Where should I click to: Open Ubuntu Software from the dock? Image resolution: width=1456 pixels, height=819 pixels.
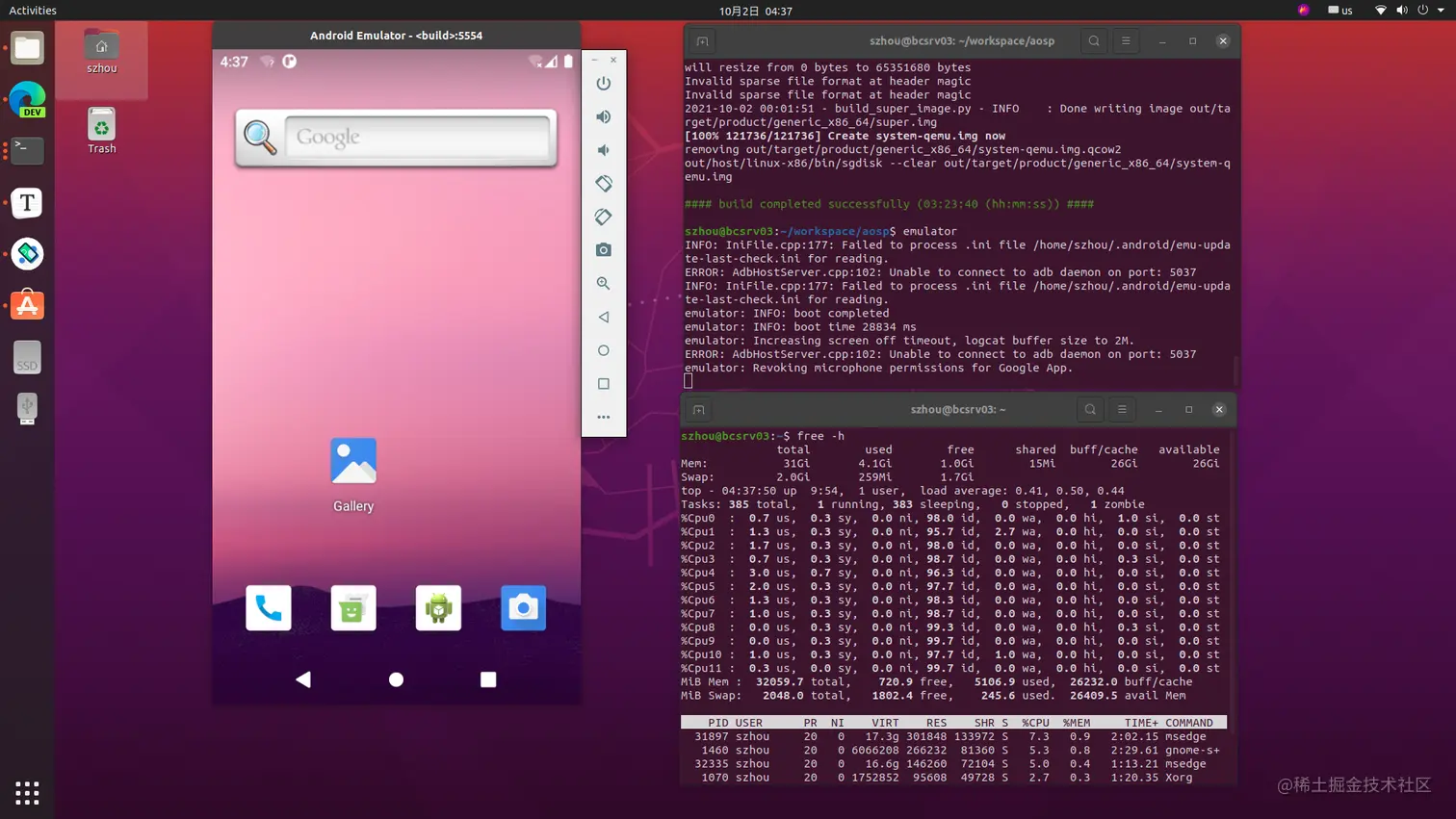tap(27, 305)
